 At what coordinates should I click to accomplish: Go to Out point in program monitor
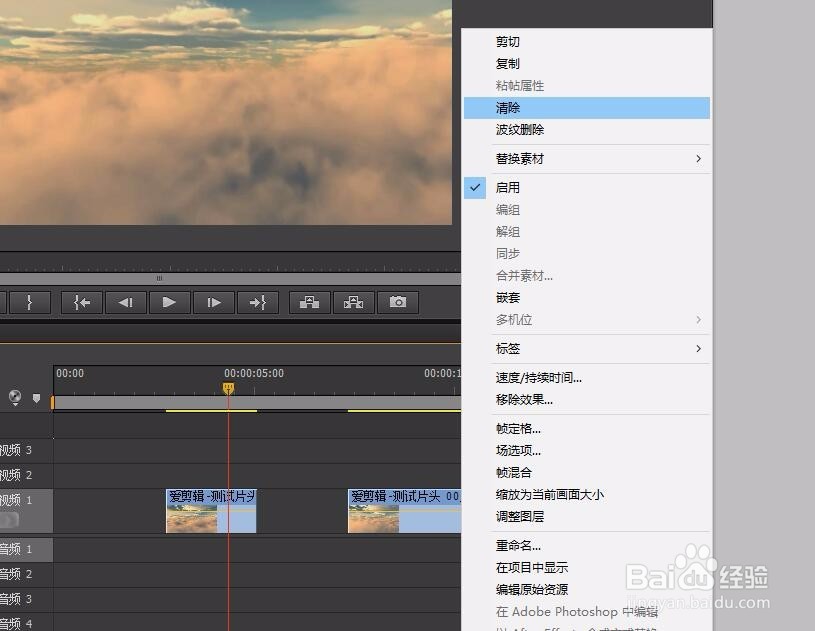pos(258,302)
